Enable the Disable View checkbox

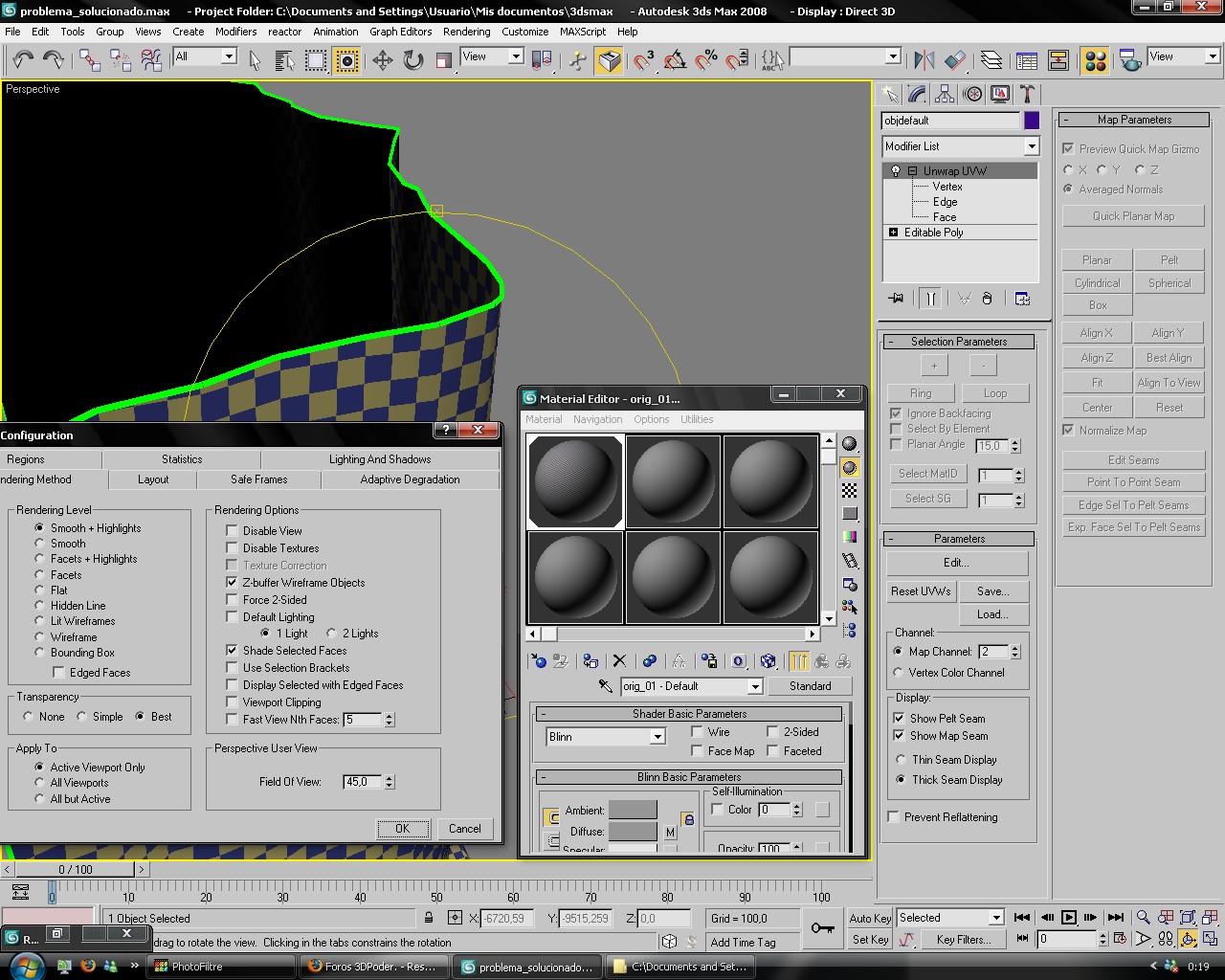point(232,530)
